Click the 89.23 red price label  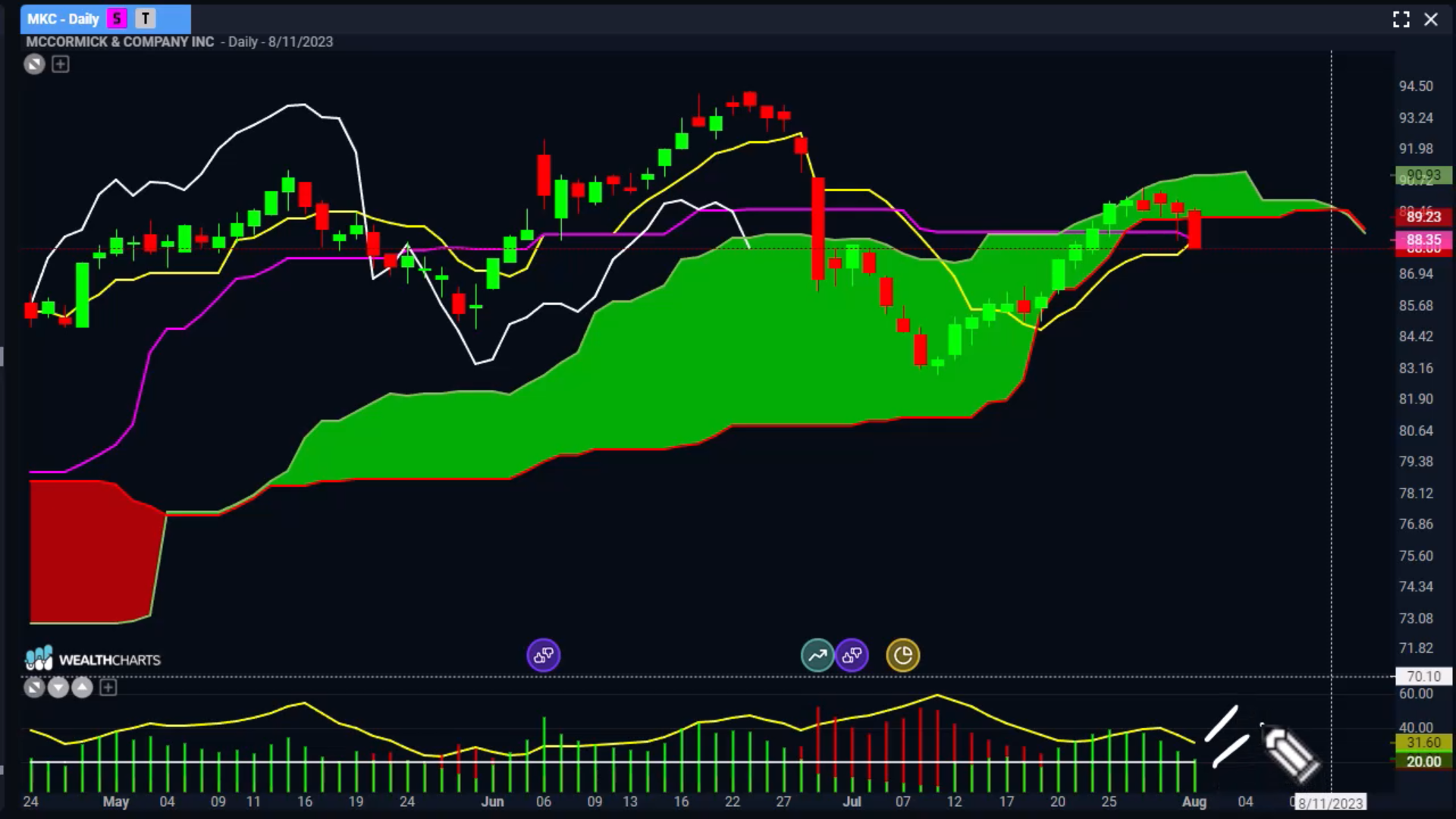point(1424,217)
